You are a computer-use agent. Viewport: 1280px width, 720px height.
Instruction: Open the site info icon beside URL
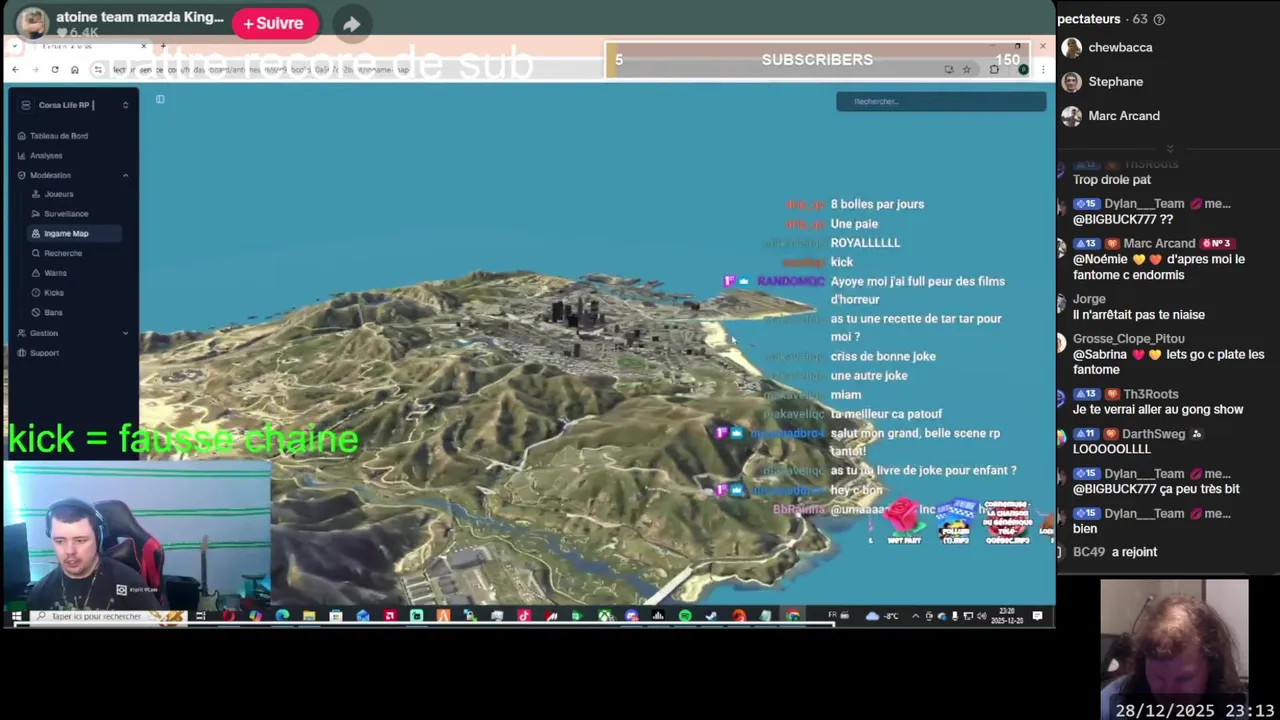(98, 70)
